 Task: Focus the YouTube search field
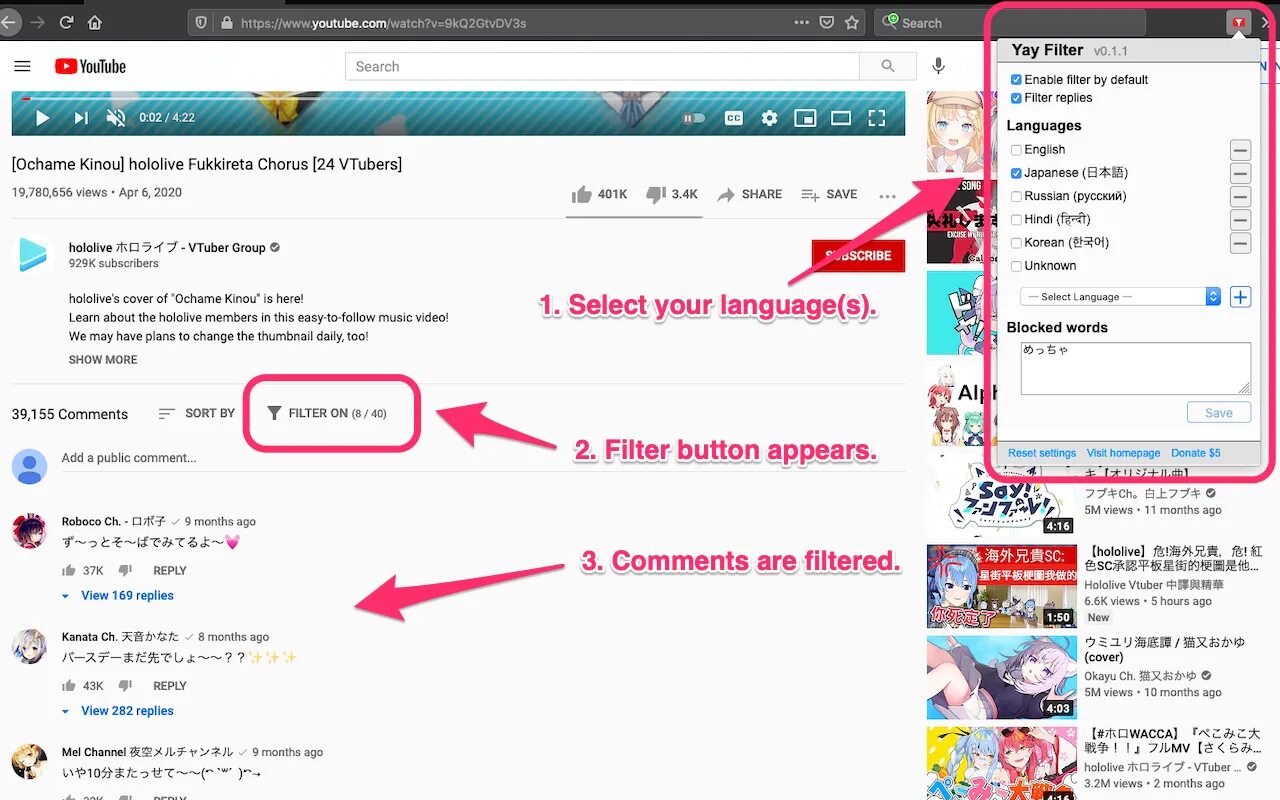[x=602, y=67]
